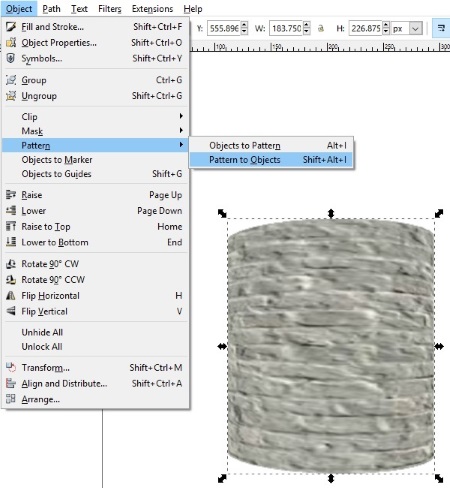Click the Group icon in Object menu

11,80
